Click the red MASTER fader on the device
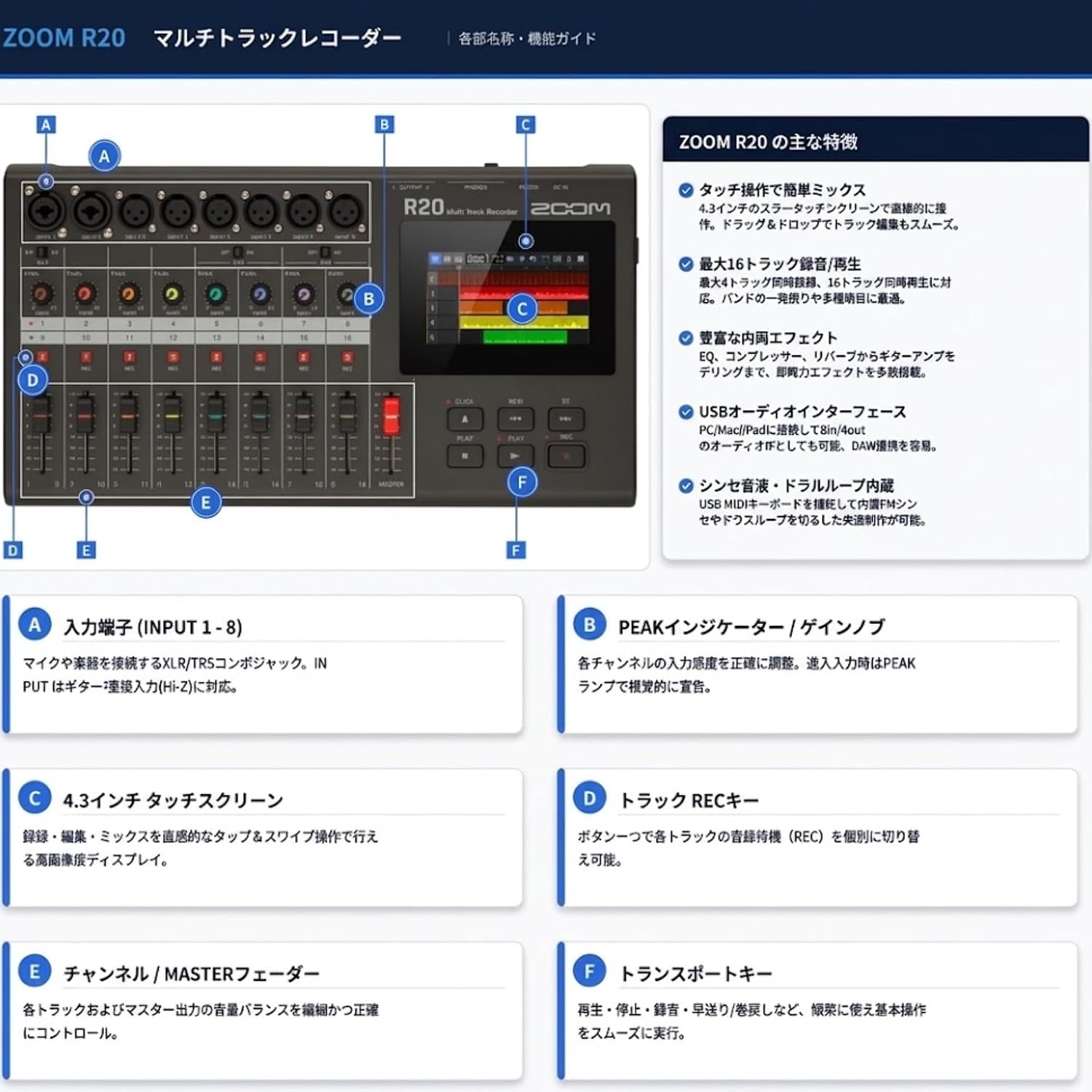 coord(392,416)
